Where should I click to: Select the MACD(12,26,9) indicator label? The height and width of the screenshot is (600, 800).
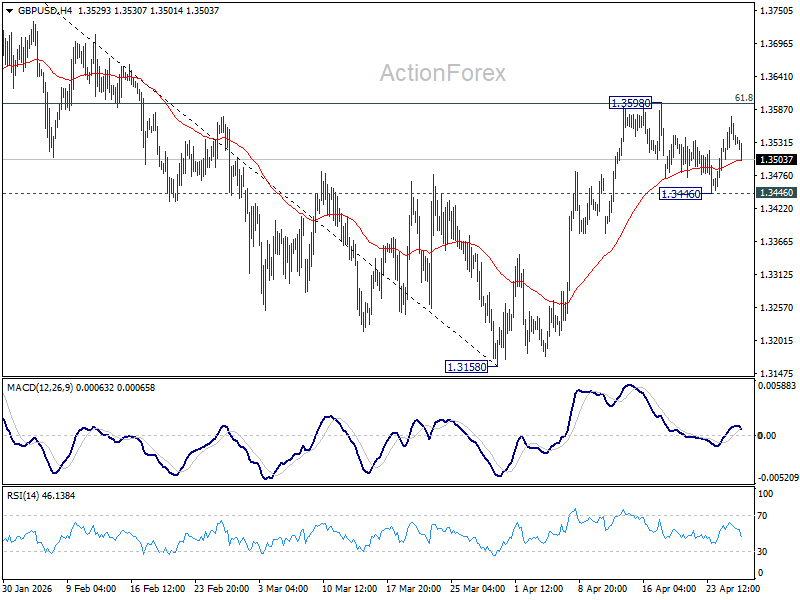point(41,388)
